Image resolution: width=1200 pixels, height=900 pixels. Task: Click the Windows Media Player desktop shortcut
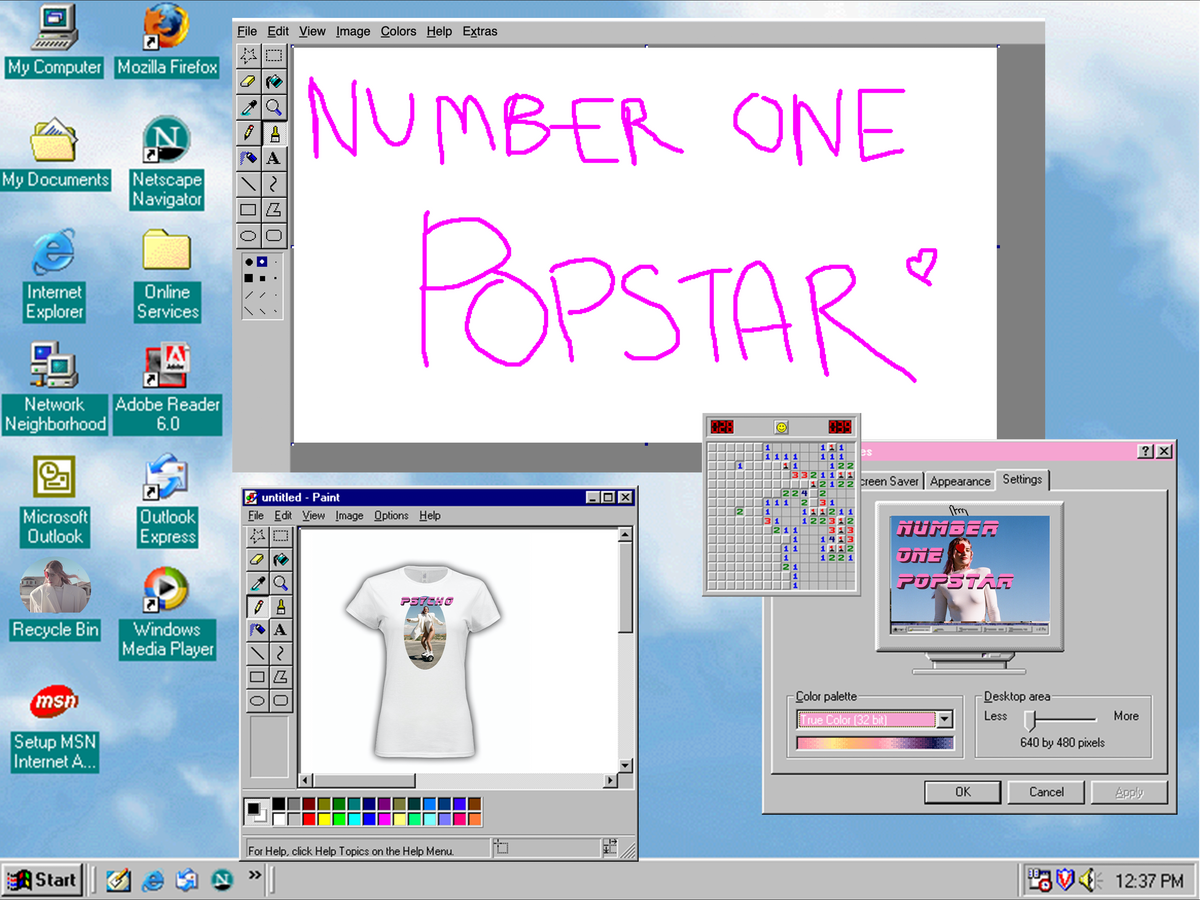click(x=167, y=612)
